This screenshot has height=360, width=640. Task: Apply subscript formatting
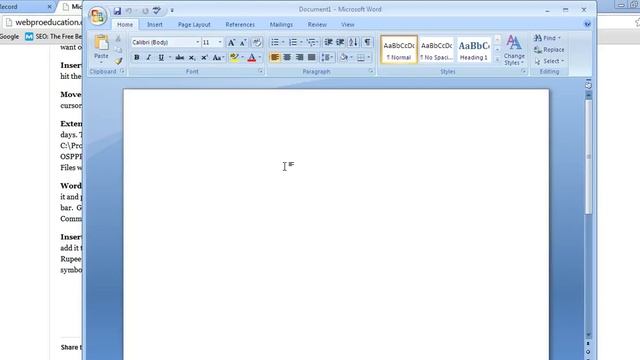point(192,58)
